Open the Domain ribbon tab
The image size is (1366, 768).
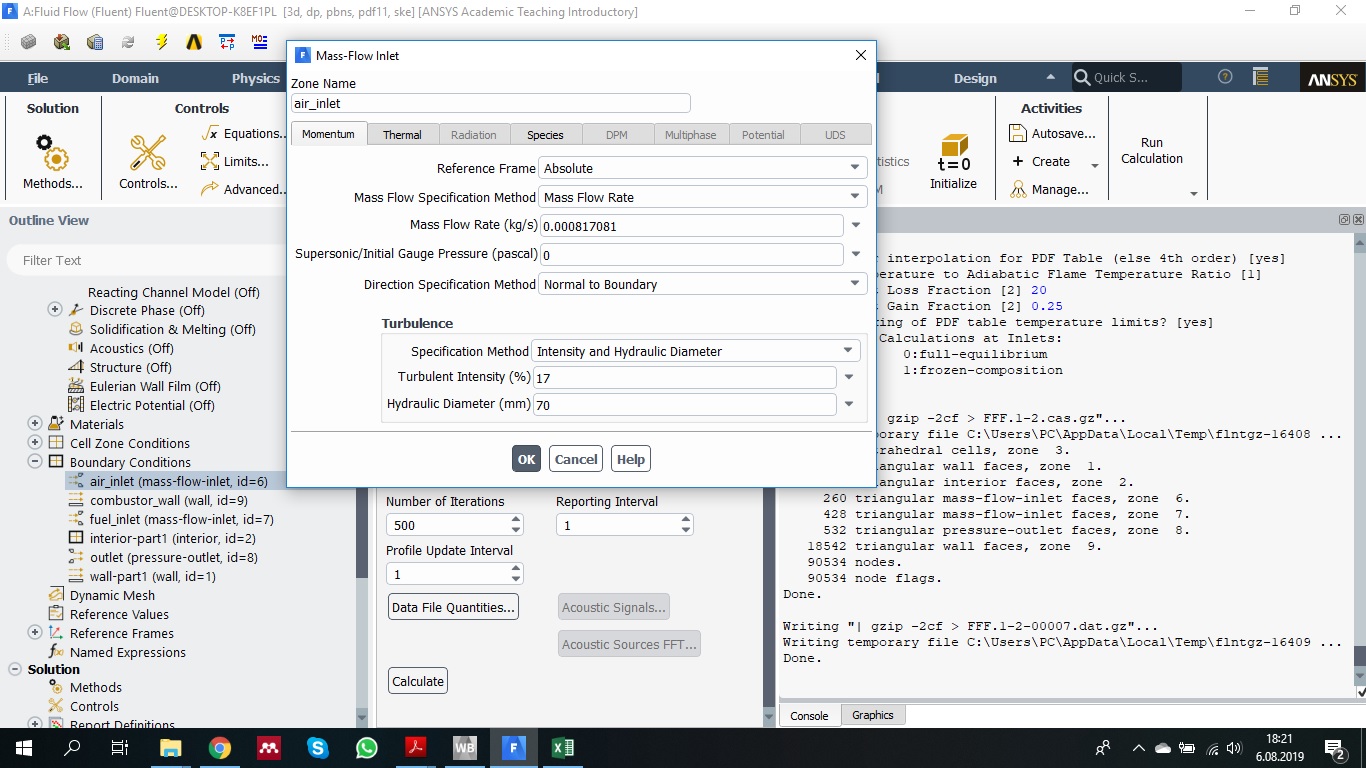pyautogui.click(x=135, y=78)
